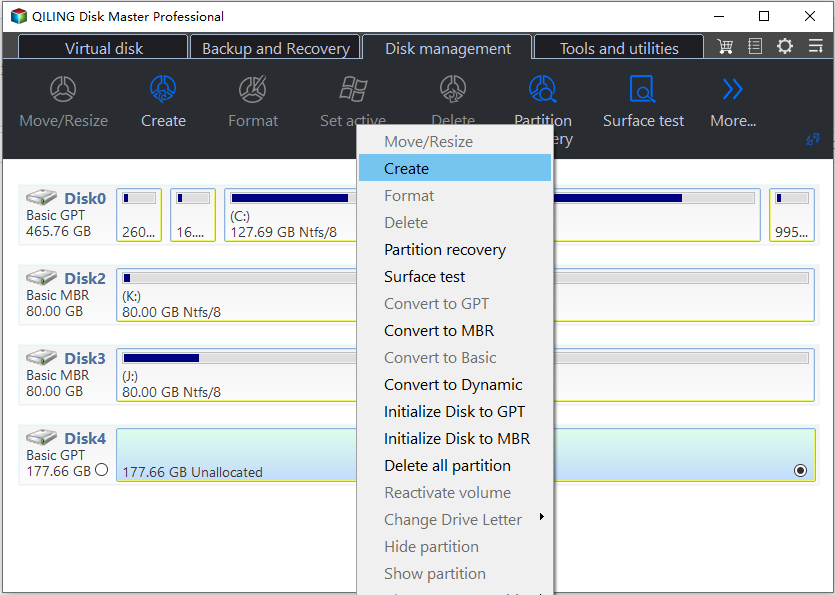Click the Format toolbar icon
Screen dimensions: 835x595
pyautogui.click(x=252, y=88)
